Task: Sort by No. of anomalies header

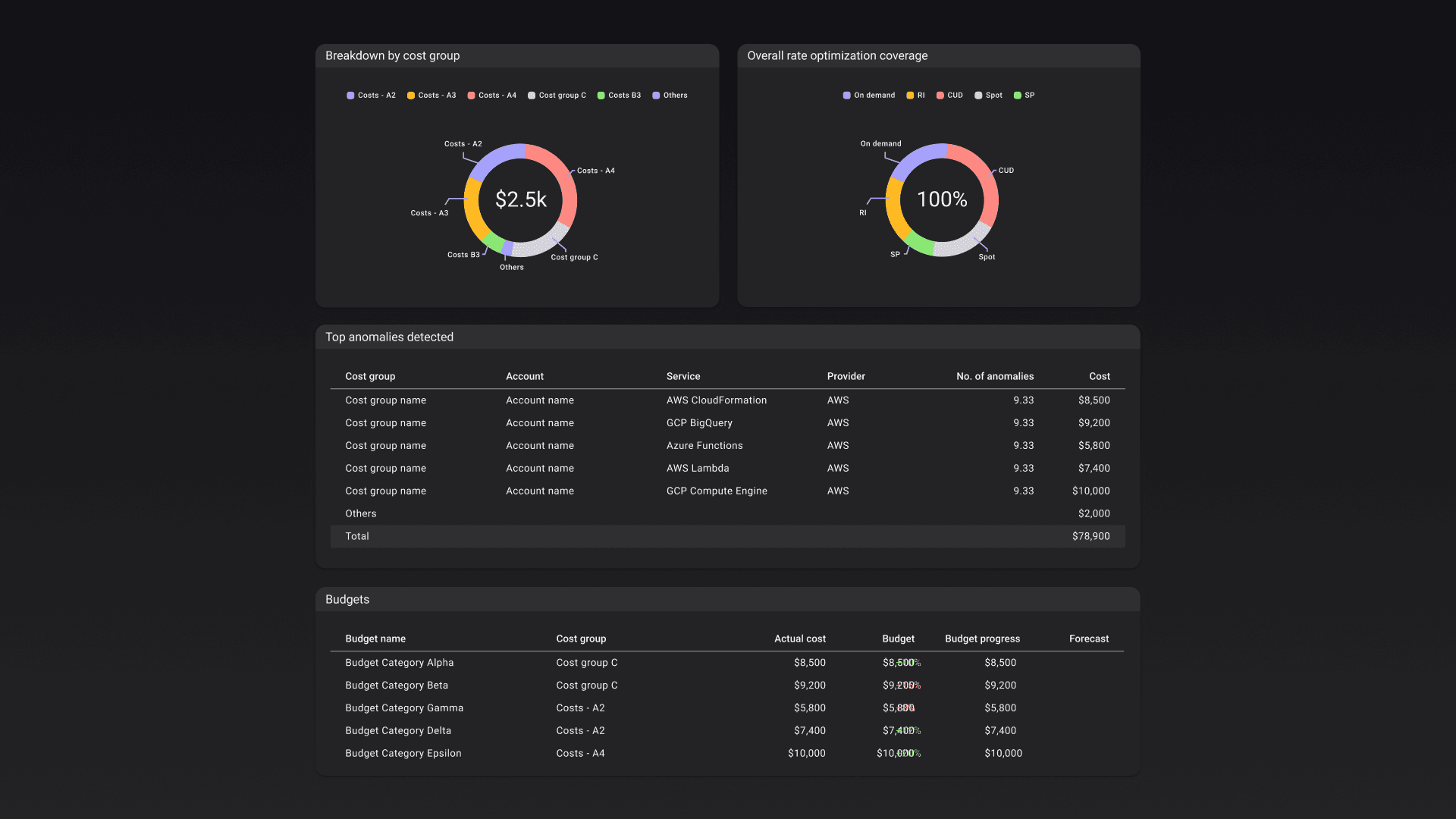Action: pos(994,376)
